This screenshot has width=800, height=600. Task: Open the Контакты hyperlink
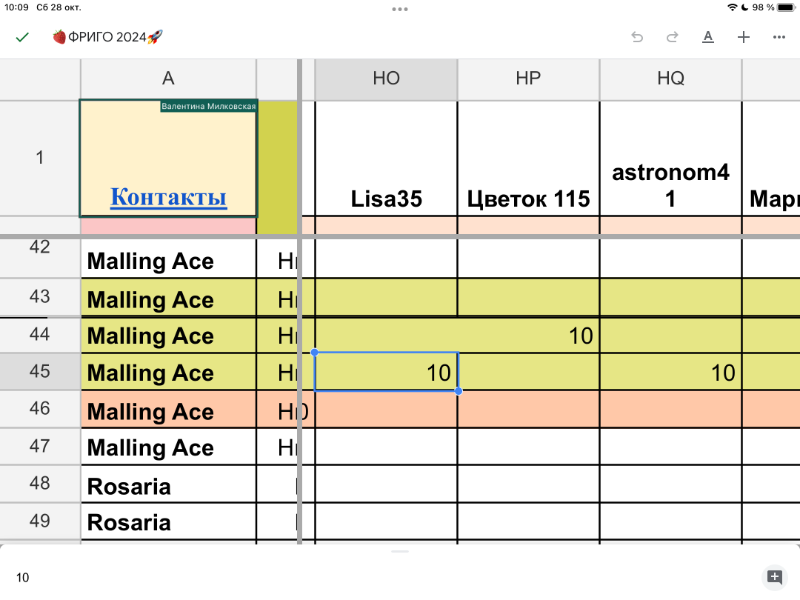click(168, 197)
